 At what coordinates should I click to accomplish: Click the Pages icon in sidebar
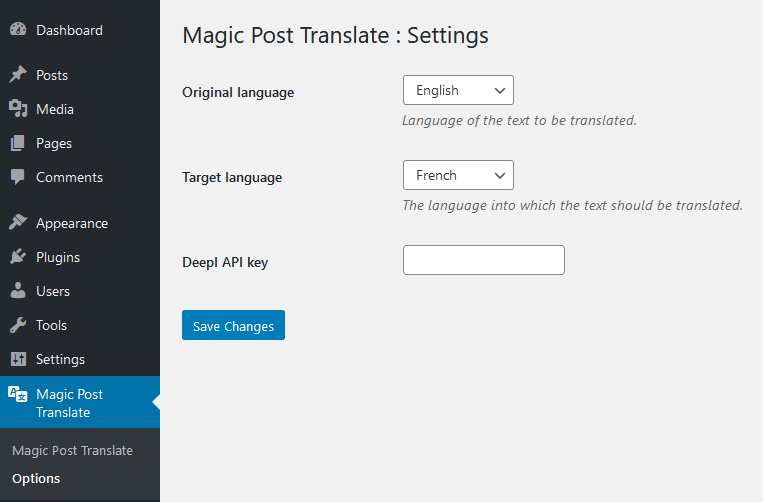pyautogui.click(x=18, y=143)
